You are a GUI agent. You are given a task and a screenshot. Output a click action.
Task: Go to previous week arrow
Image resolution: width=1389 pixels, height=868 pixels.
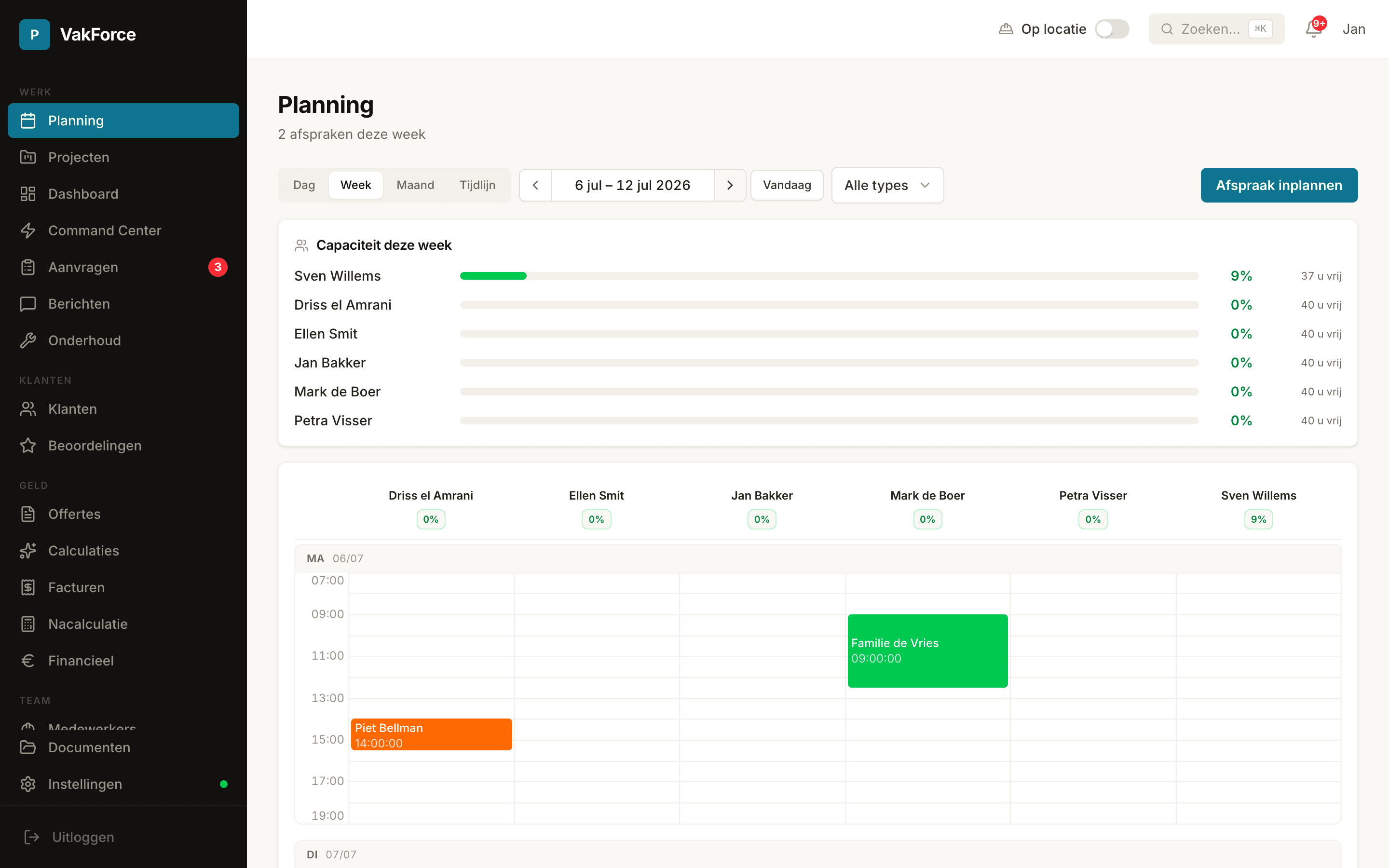535,186
